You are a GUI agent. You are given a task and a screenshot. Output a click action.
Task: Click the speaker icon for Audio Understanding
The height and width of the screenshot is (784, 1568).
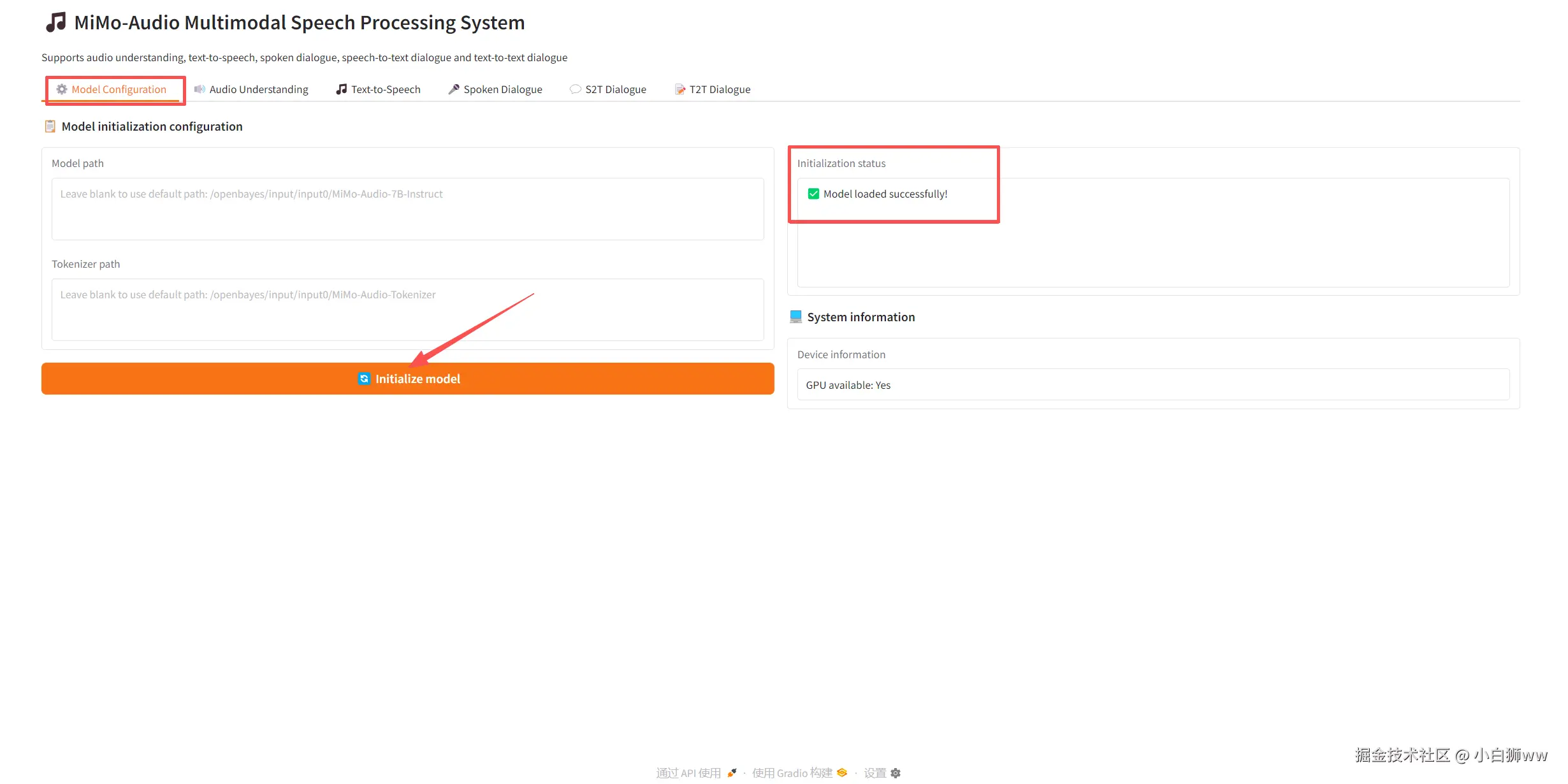pos(200,89)
